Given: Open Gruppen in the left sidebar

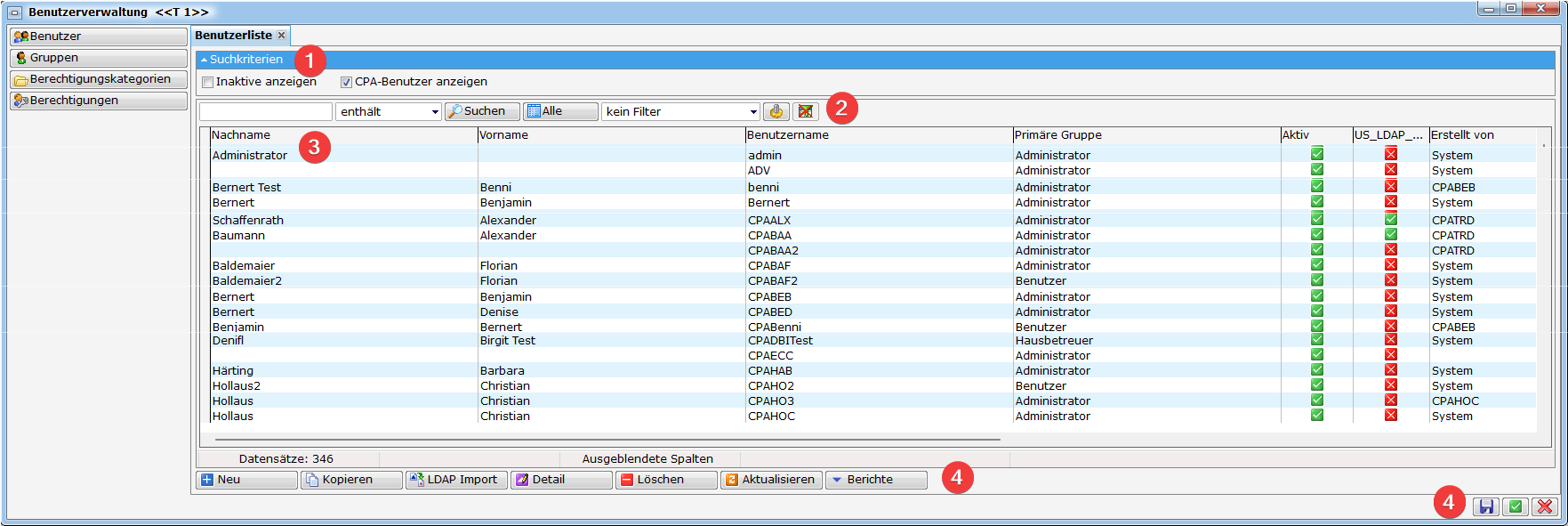Looking at the screenshot, I should point(98,58).
